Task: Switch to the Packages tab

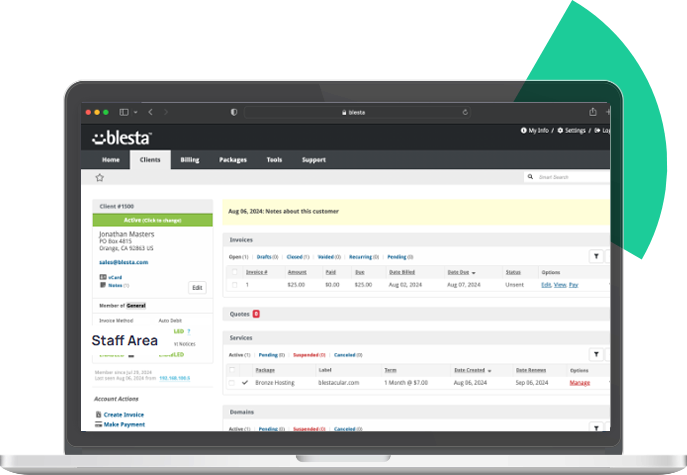Action: 232,160
